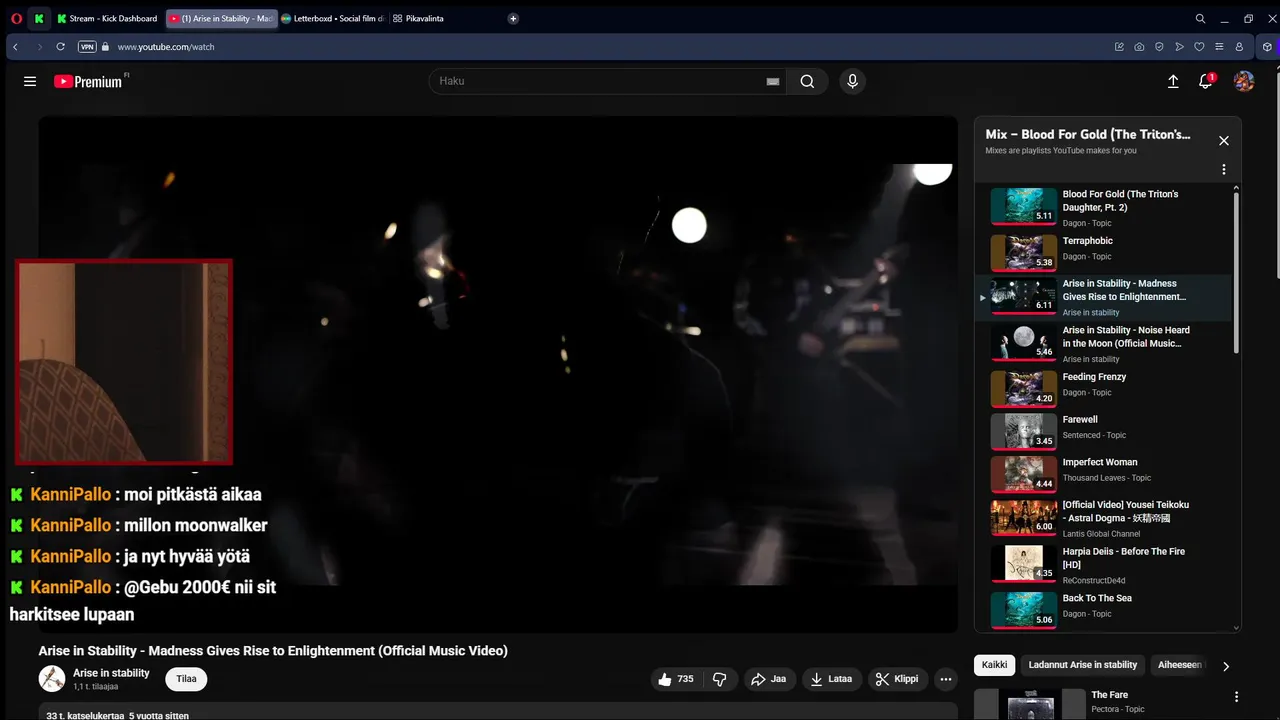The width and height of the screenshot is (1280, 720).
Task: Click the YouTube search magnifier button
Action: [807, 81]
